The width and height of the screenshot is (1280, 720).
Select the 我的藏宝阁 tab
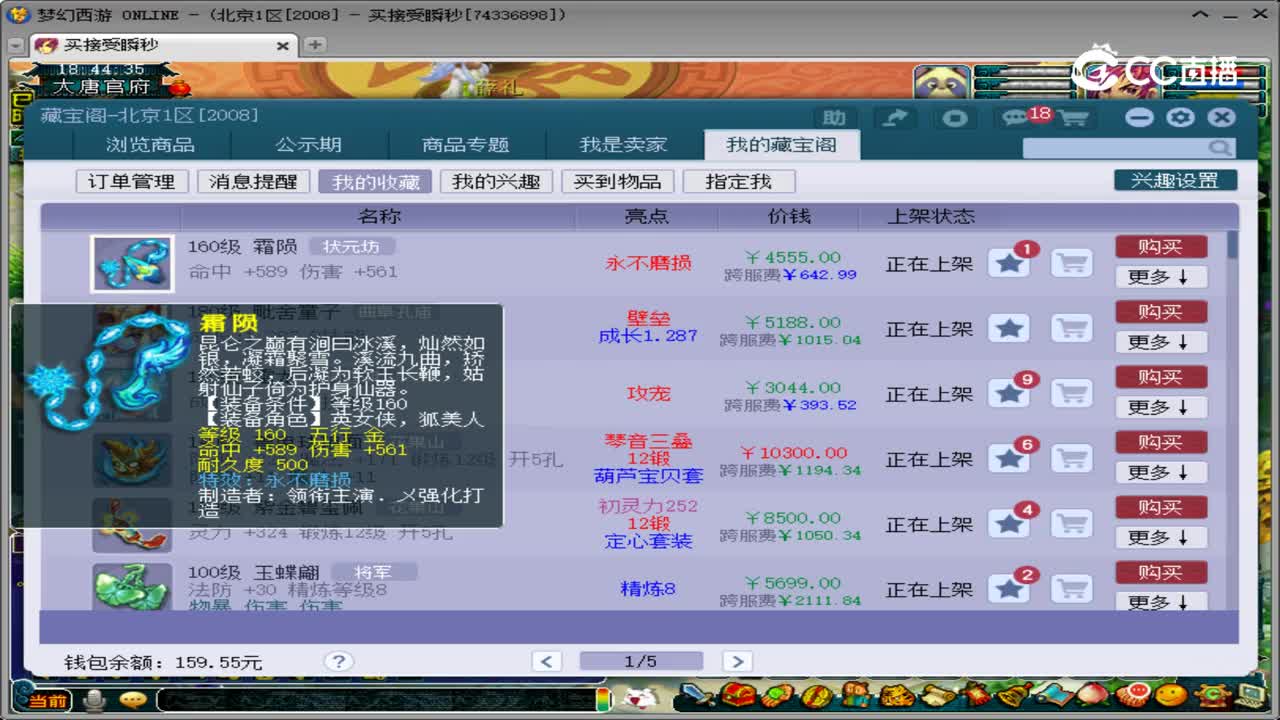coord(781,145)
